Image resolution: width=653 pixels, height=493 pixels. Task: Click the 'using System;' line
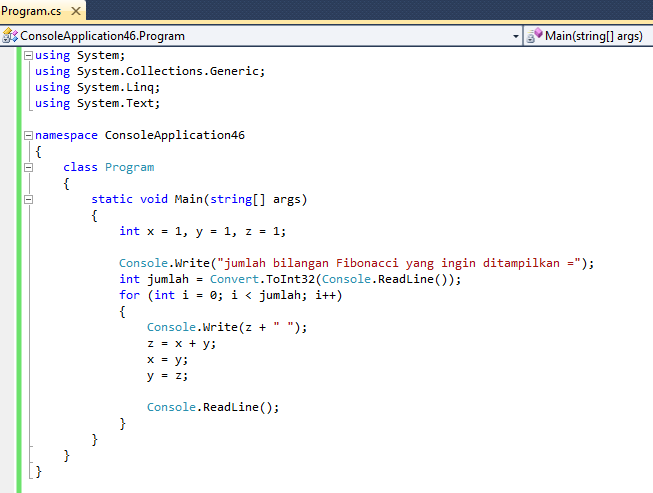pyautogui.click(x=80, y=55)
